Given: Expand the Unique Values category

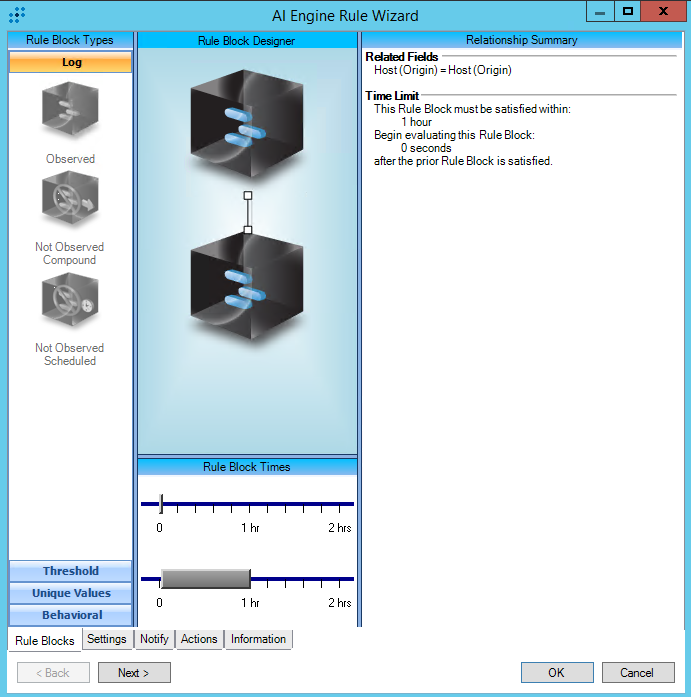Looking at the screenshot, I should (71, 593).
